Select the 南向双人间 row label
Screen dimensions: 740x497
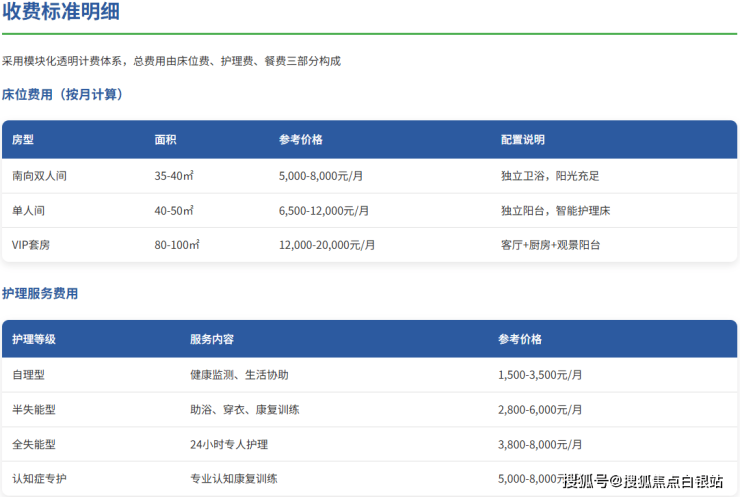39,176
